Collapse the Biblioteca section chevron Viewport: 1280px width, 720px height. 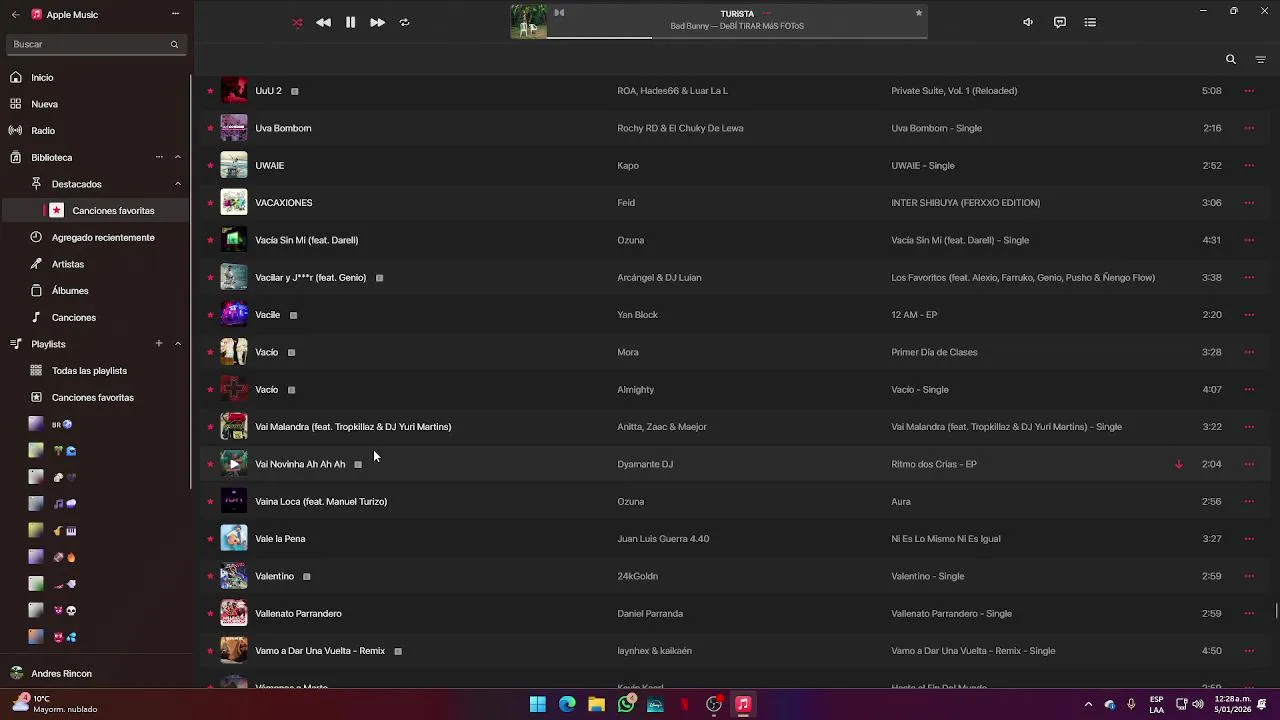click(x=178, y=157)
